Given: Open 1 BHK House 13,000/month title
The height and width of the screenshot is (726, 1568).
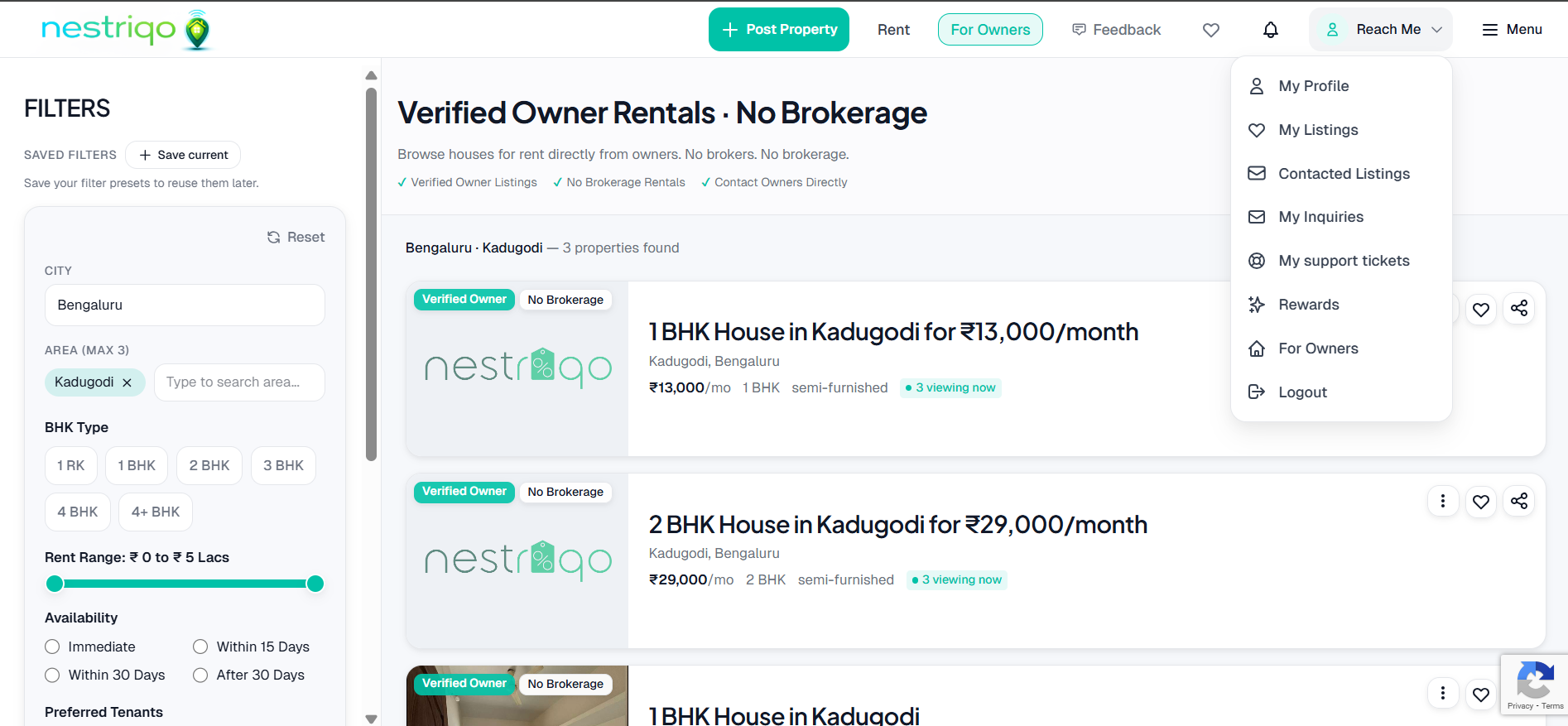Looking at the screenshot, I should [x=893, y=332].
